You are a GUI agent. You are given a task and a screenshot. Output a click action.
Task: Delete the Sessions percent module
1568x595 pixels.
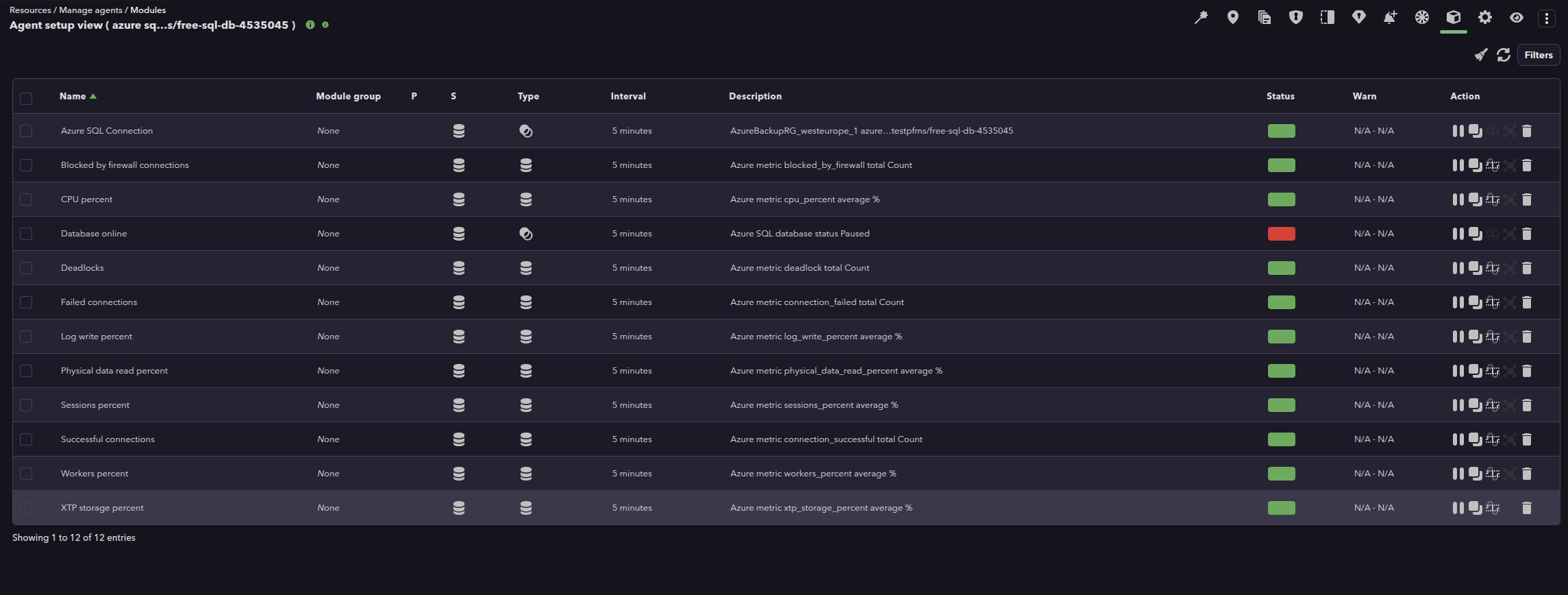[1527, 405]
